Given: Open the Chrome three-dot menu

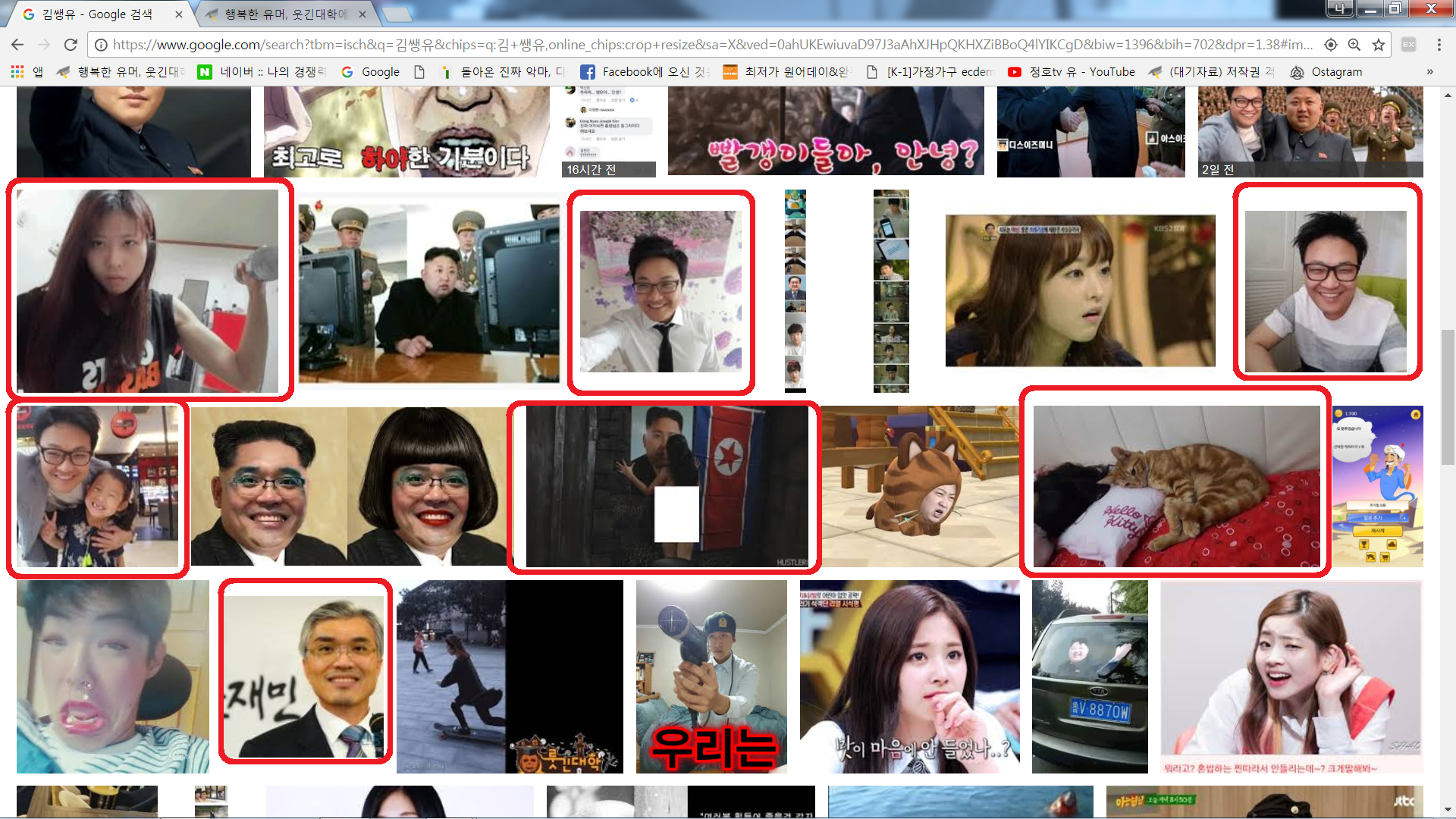Looking at the screenshot, I should (1439, 45).
